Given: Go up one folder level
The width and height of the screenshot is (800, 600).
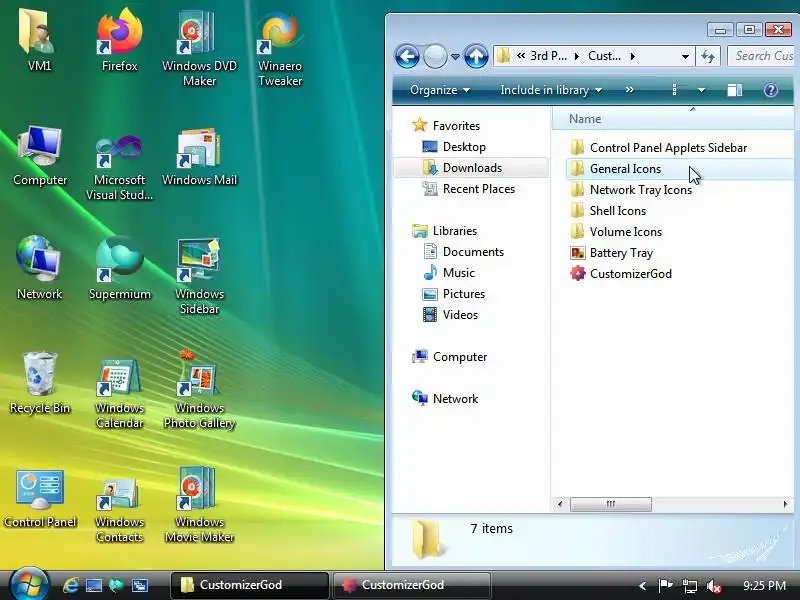Looking at the screenshot, I should click(x=476, y=56).
